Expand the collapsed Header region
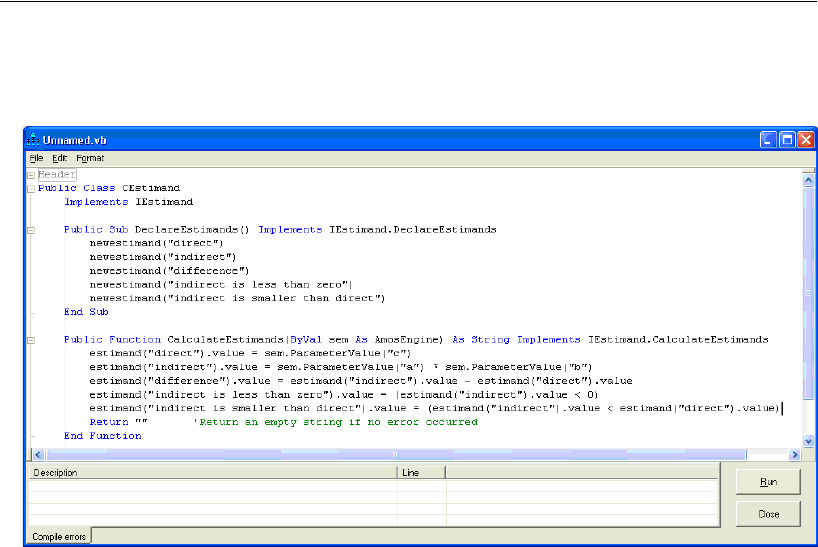Screen dimensions: 818x547 click(x=31, y=175)
